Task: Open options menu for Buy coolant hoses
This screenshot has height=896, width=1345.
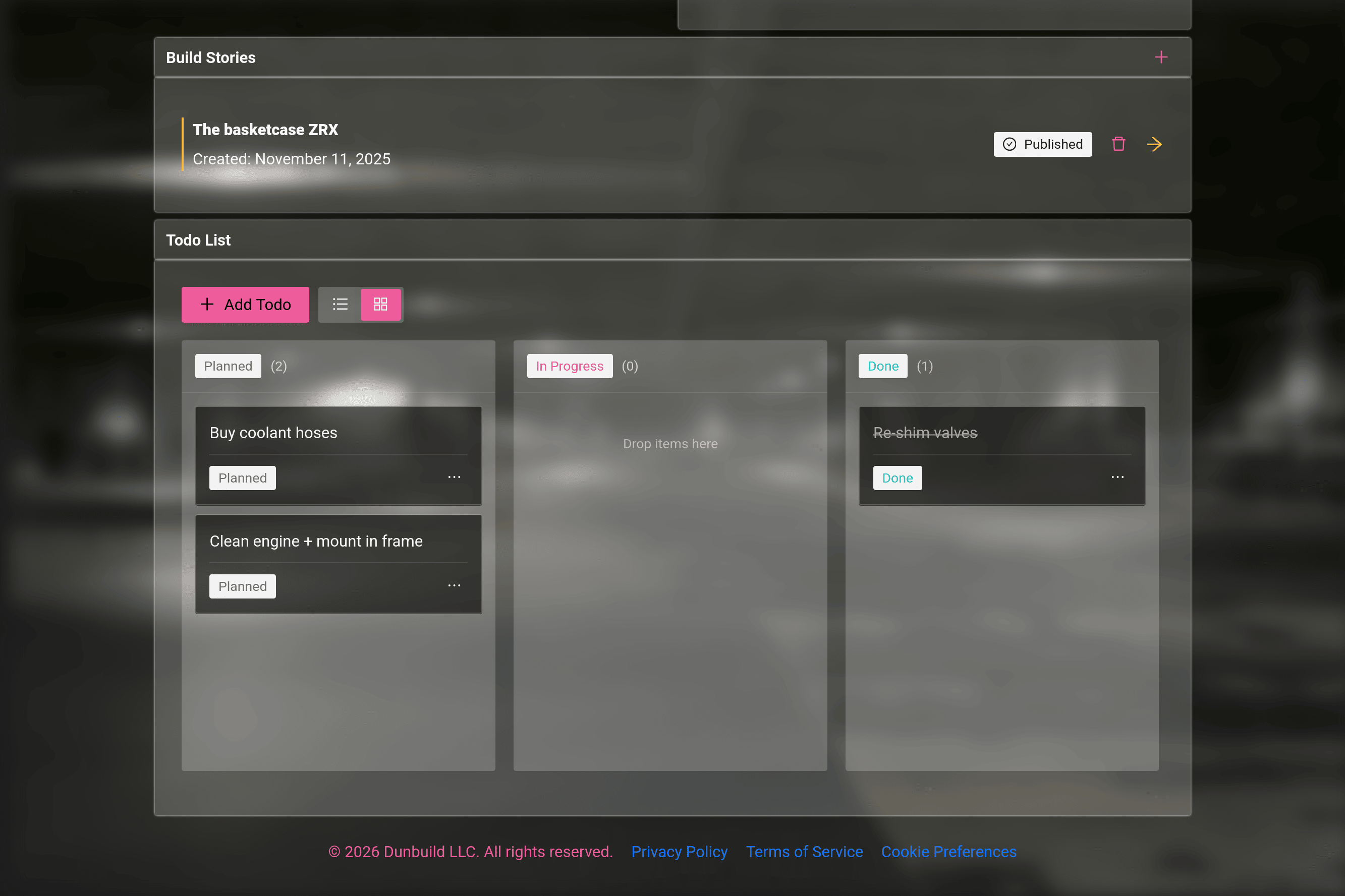Action: point(455,476)
